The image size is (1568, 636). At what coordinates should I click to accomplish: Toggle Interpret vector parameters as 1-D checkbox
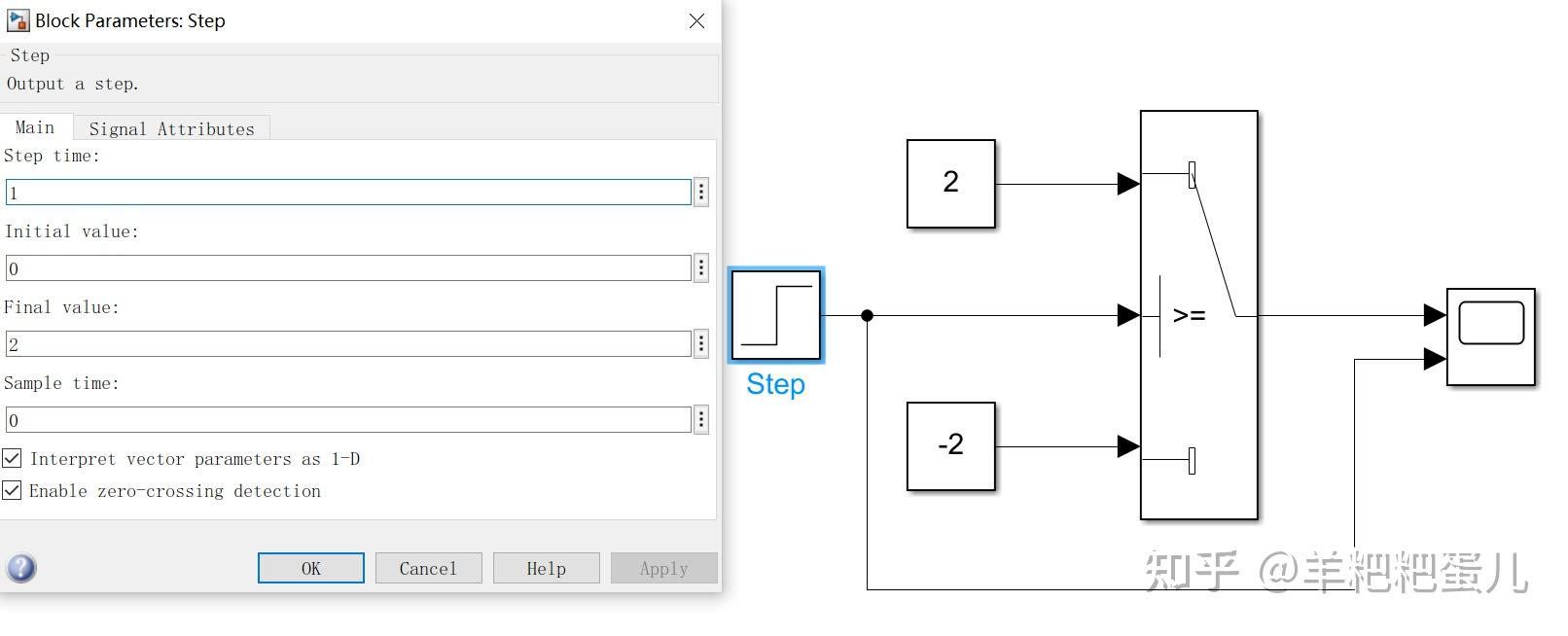13,458
